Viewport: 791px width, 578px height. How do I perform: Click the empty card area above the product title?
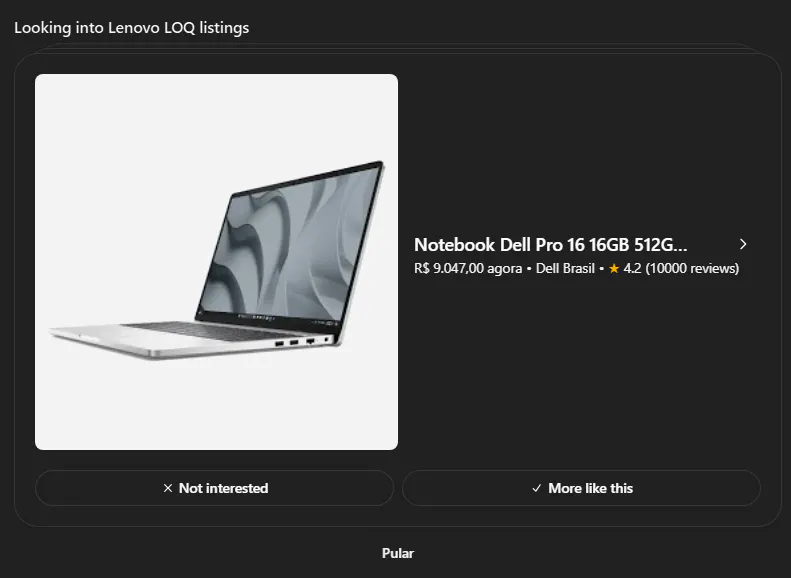point(580,151)
